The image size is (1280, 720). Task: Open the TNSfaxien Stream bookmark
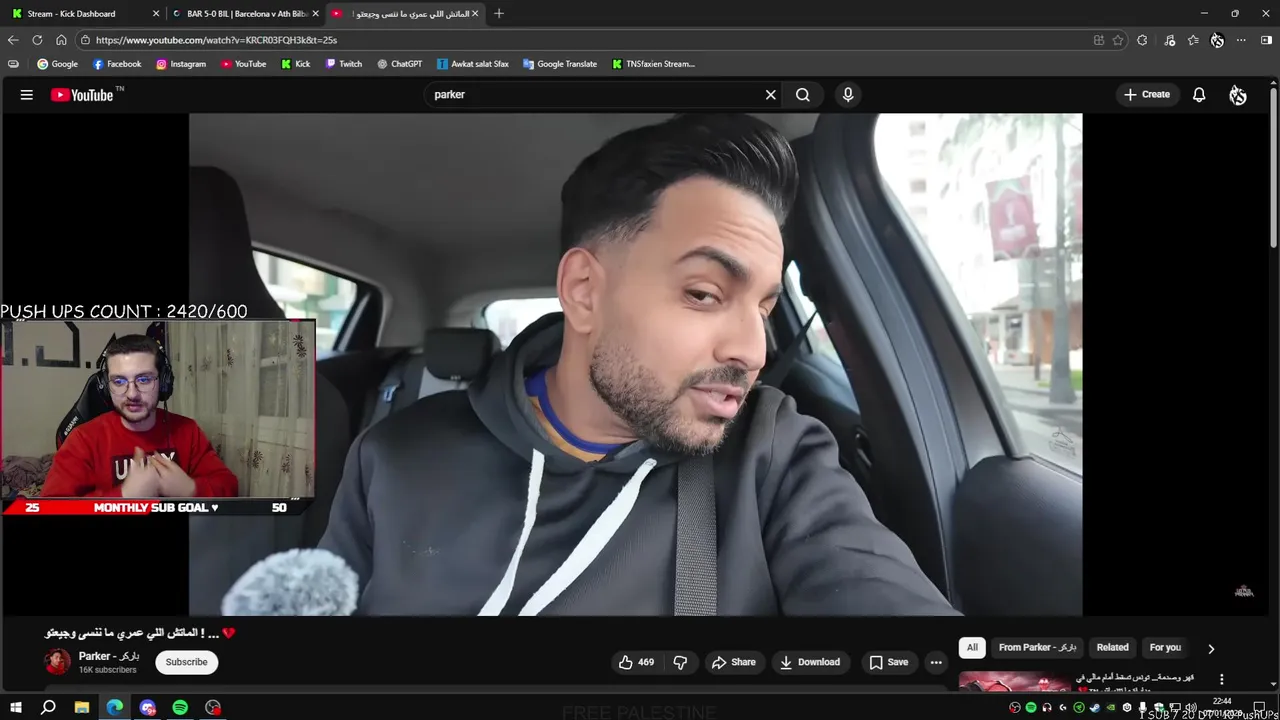coord(653,64)
